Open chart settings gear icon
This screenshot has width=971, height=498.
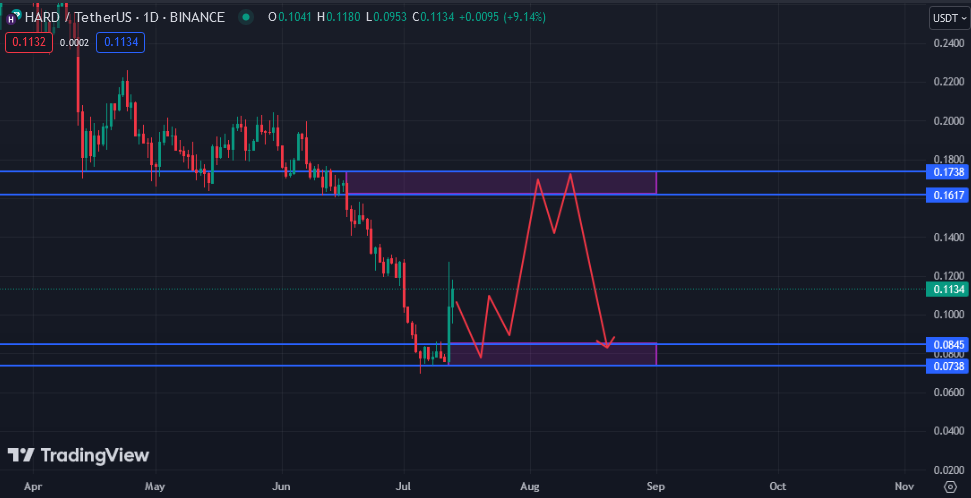pyautogui.click(x=950, y=486)
